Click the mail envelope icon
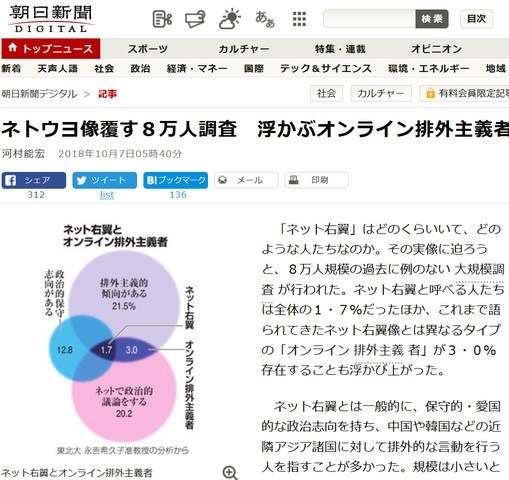 pos(222,180)
